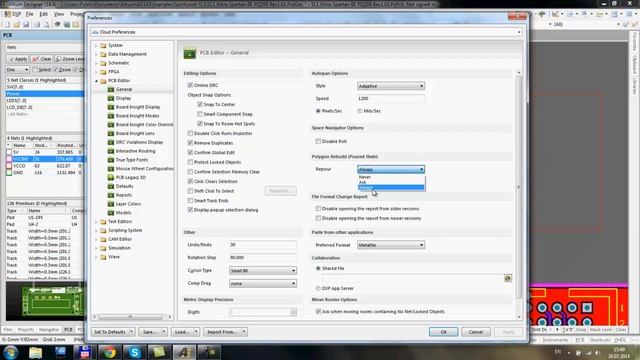The height and width of the screenshot is (360, 640).
Task: Select Mils/Sec radio button
Action: coord(360,111)
